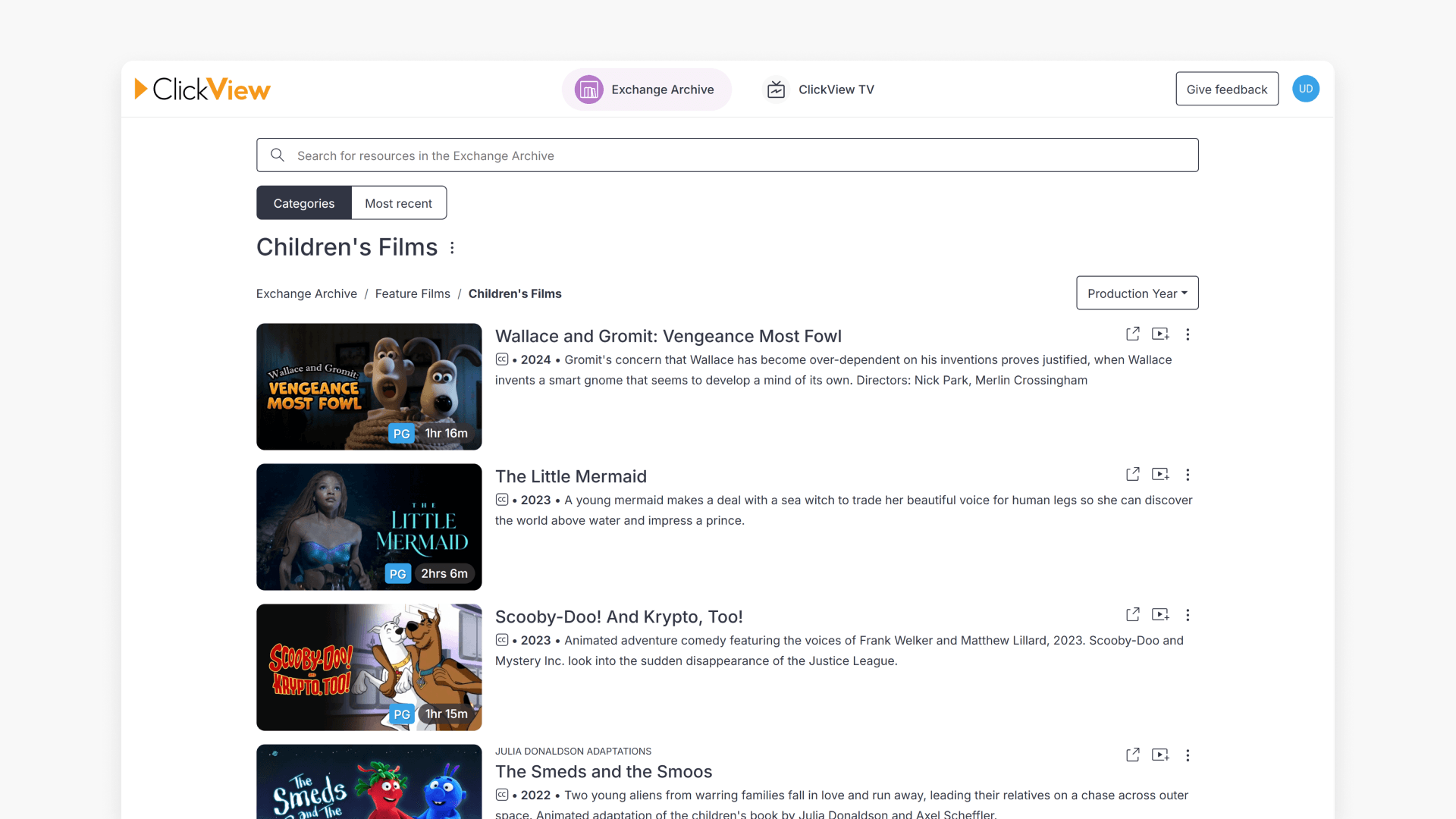Image resolution: width=1456 pixels, height=819 pixels.
Task: Select the Exchange Archive tab
Action: click(646, 89)
